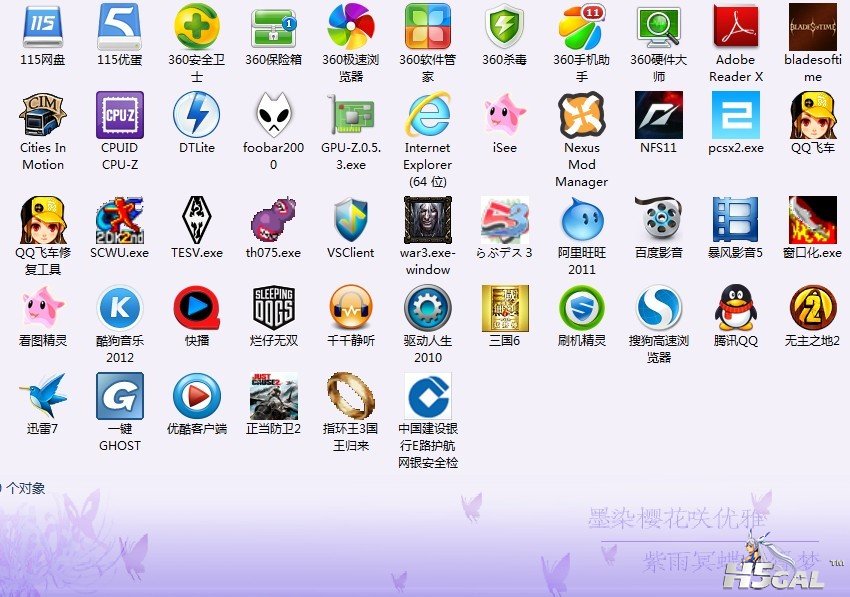Click QQ飞车修复工具 icon
The height and width of the screenshot is (597, 850).
(x=43, y=220)
